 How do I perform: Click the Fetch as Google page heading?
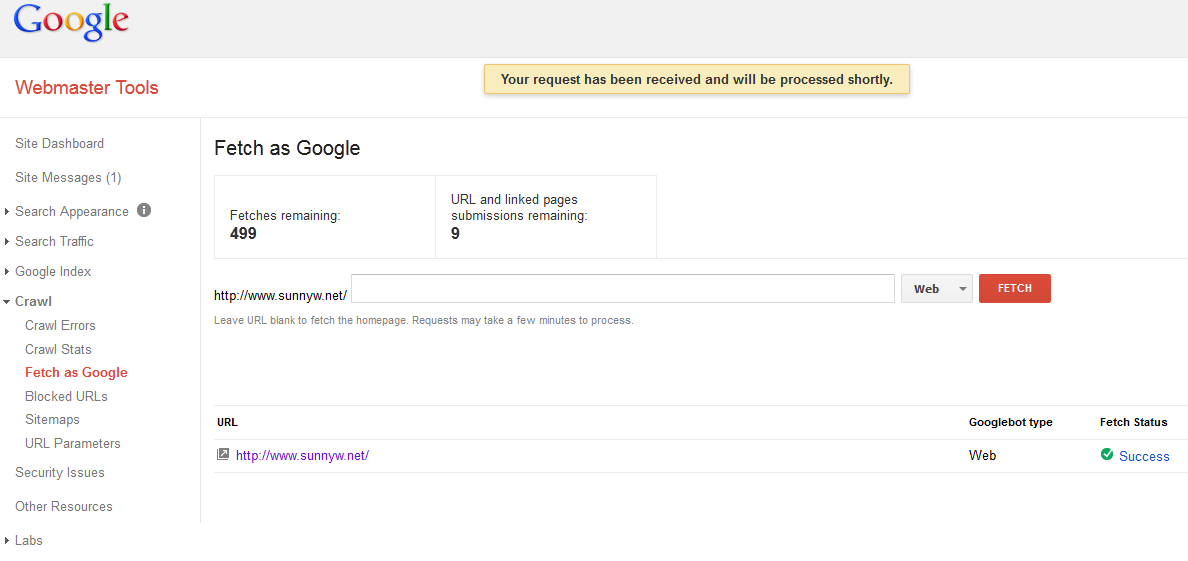(287, 148)
